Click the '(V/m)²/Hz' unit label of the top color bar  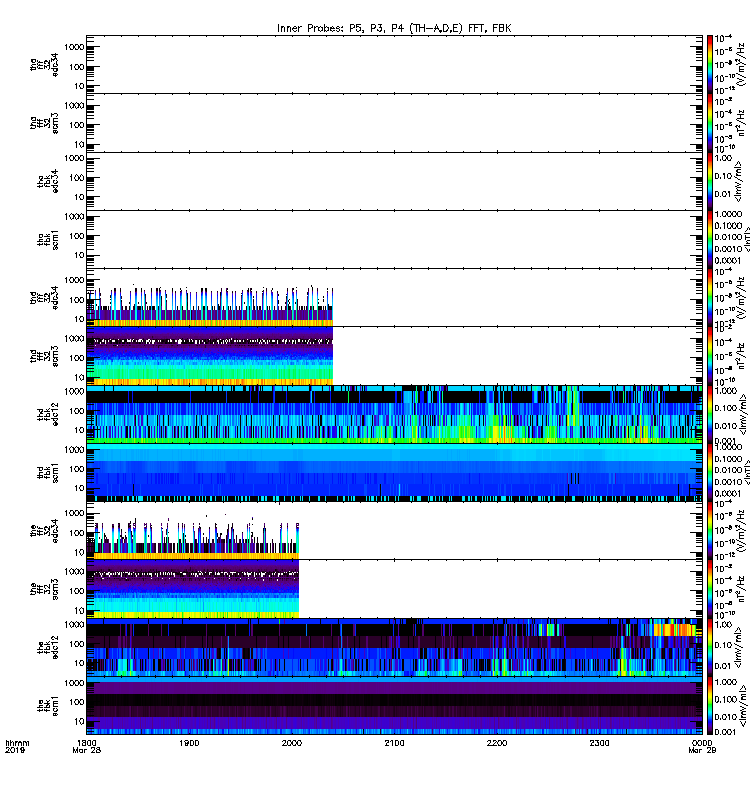coord(740,64)
